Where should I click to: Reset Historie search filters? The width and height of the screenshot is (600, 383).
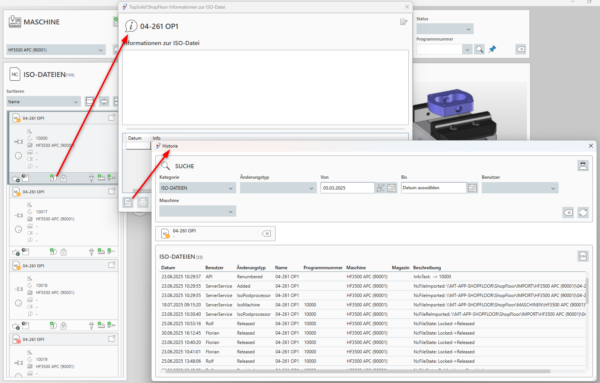click(x=568, y=212)
